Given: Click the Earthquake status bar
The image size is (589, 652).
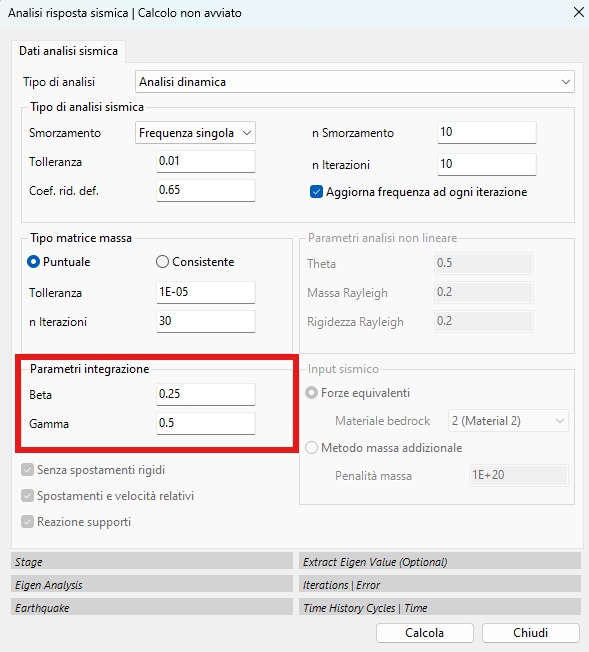Looking at the screenshot, I should point(152,608).
